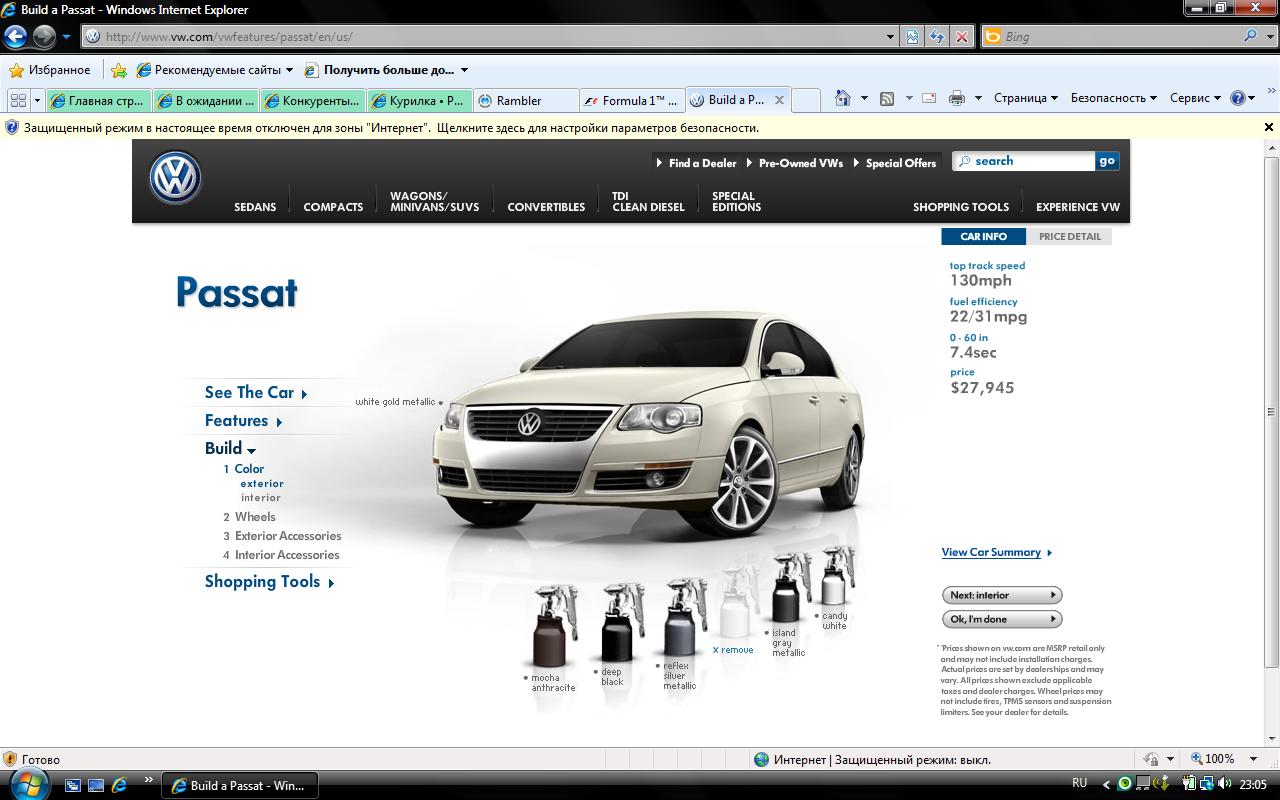Choose deep black paint sprayer
1280x800 pixels.
(x=617, y=623)
